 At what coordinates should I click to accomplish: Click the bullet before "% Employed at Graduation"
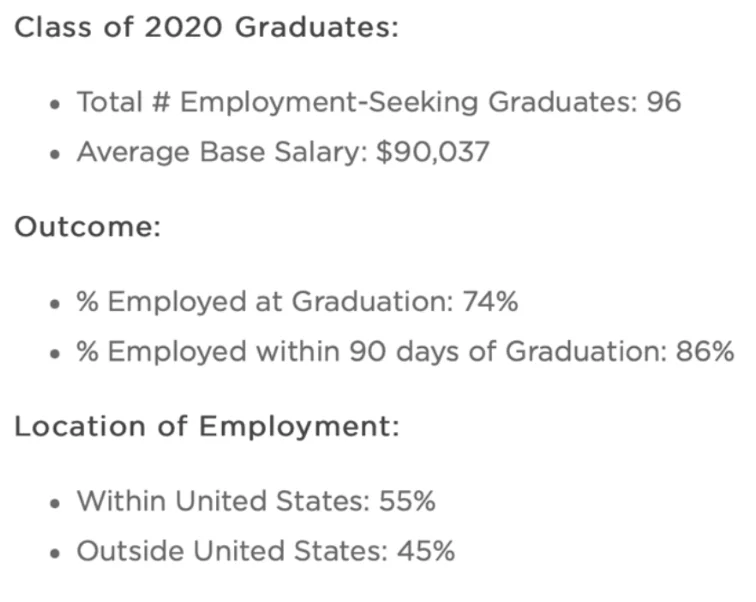point(55,303)
